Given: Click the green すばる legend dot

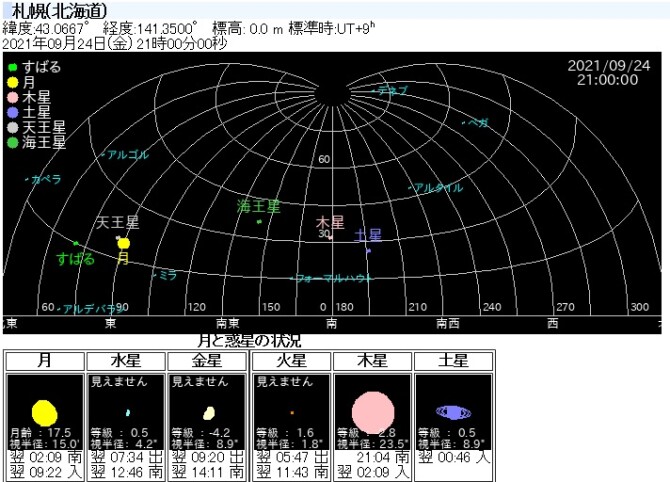Looking at the screenshot, I should pos(13,67).
